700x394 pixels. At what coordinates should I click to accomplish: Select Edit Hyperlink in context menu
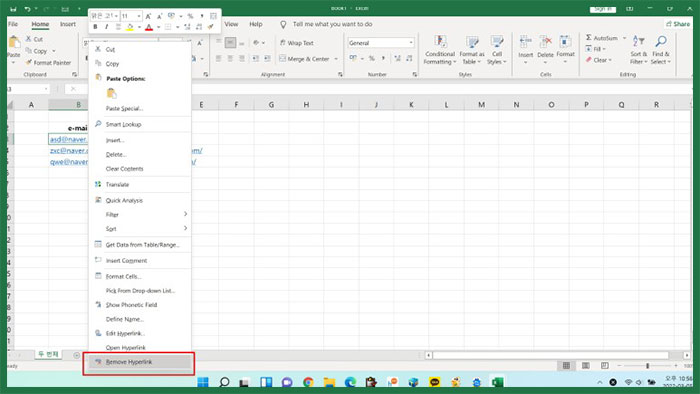tap(140, 333)
